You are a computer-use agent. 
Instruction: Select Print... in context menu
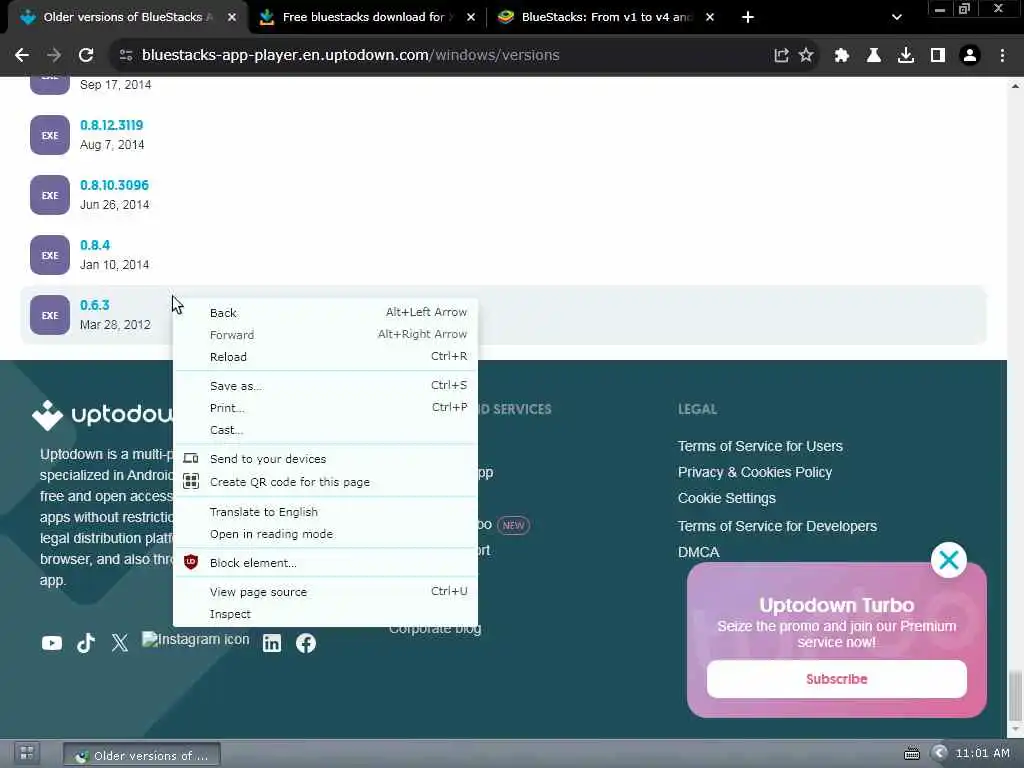[325, 408]
